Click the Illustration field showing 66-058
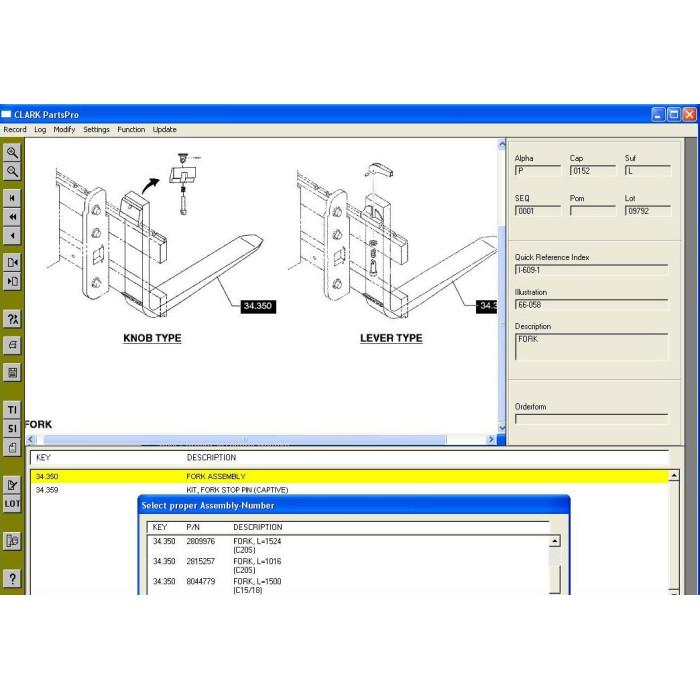The height and width of the screenshot is (700, 700). pyautogui.click(x=592, y=305)
